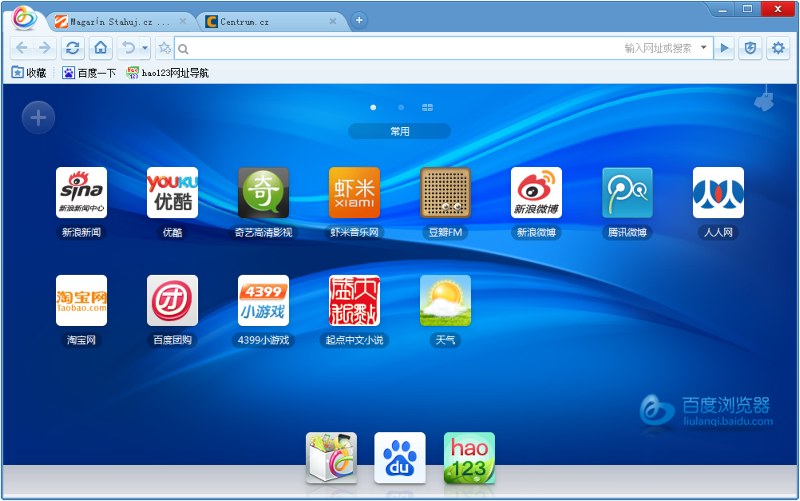
Task: Click the undo closed tab arrow
Action: [x=128, y=48]
